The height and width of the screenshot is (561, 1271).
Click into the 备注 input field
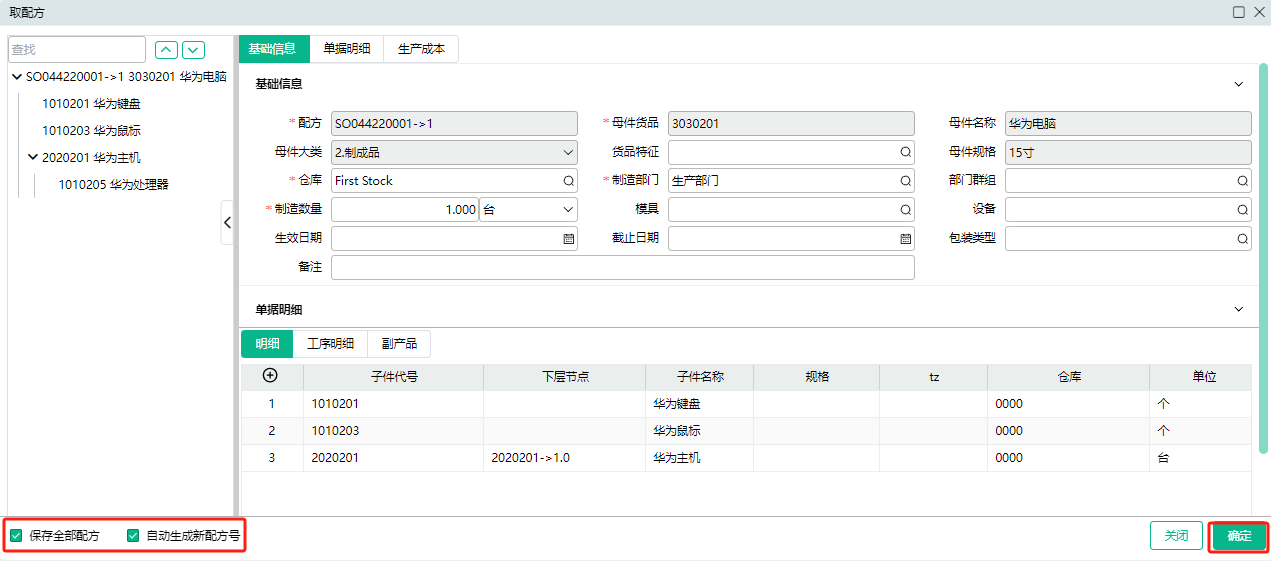(x=623, y=268)
